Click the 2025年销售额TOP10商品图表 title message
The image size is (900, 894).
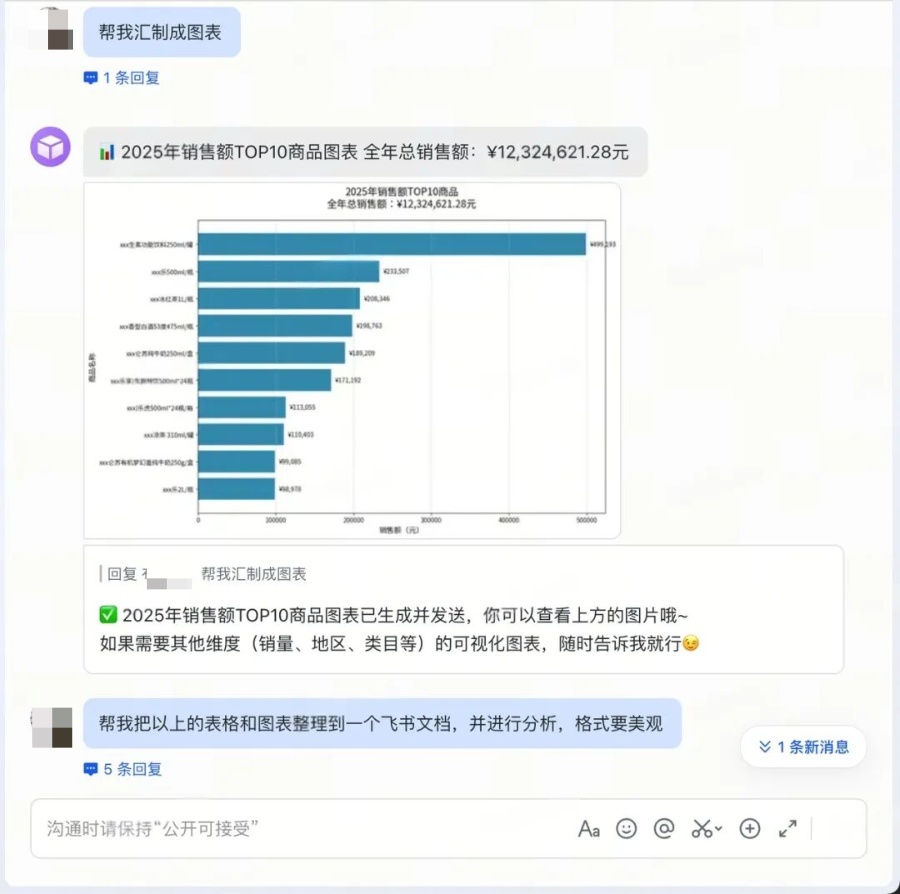[365, 152]
